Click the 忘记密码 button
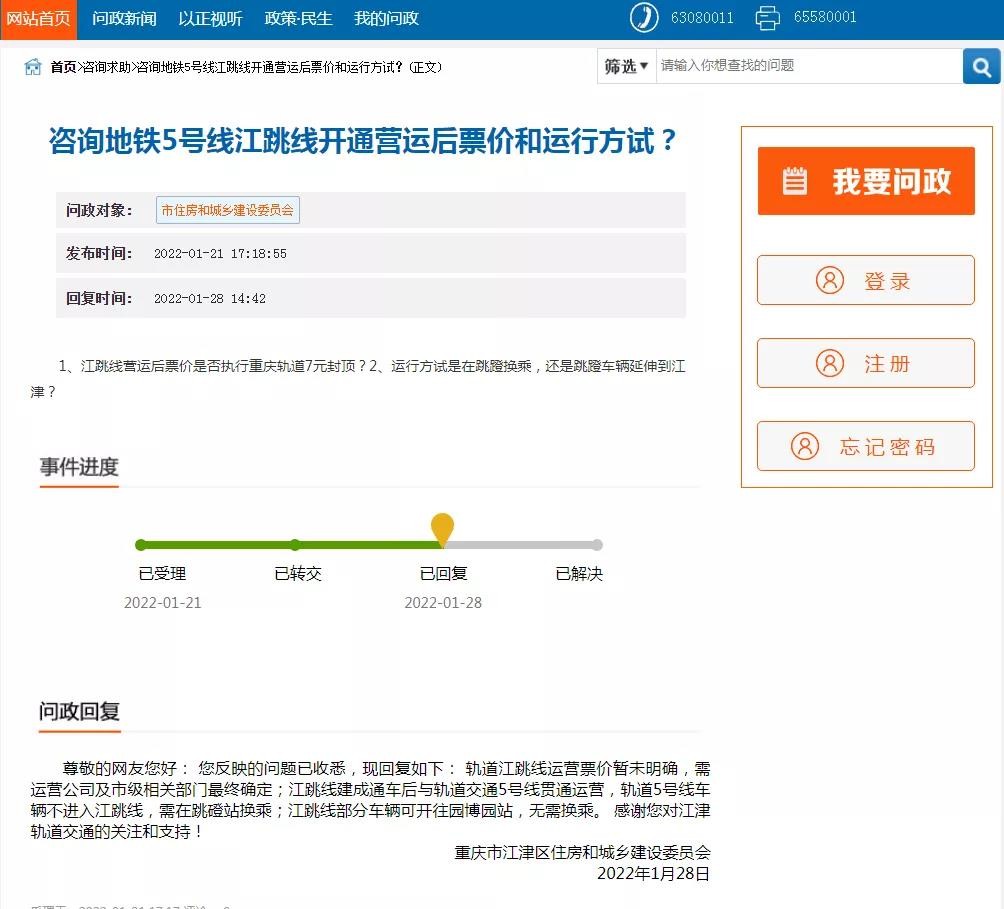Screen dimensions: 1004x909 (866, 446)
